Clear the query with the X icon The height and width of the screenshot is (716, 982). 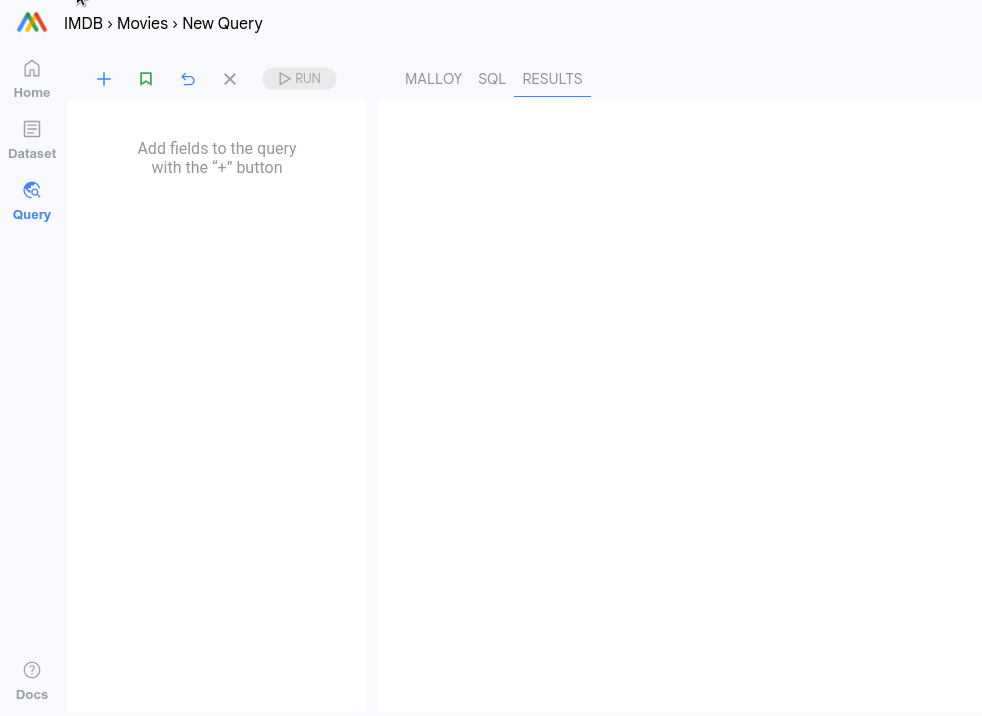coord(230,79)
